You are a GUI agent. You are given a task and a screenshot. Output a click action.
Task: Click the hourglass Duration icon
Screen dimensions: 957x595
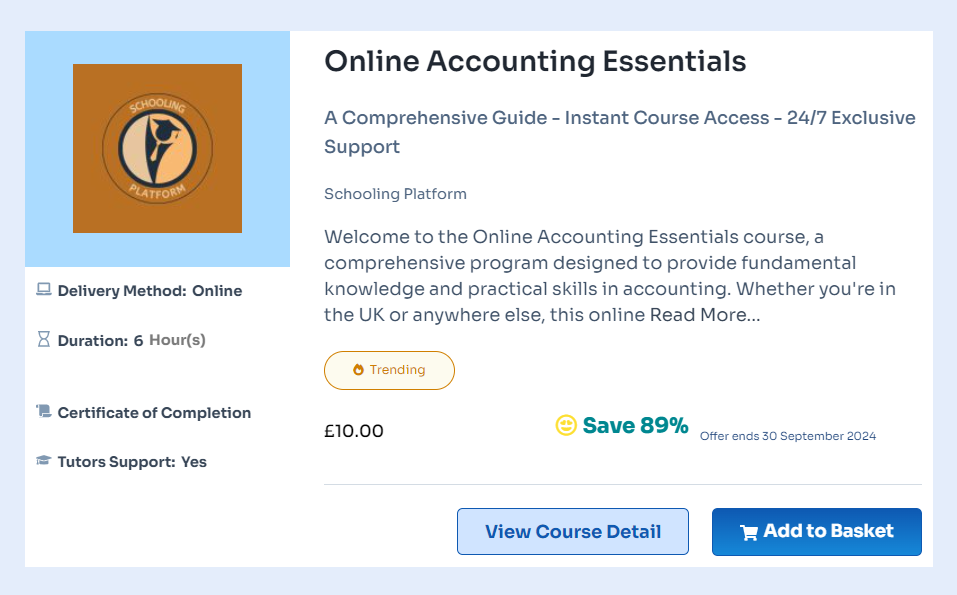pyautogui.click(x=43, y=340)
